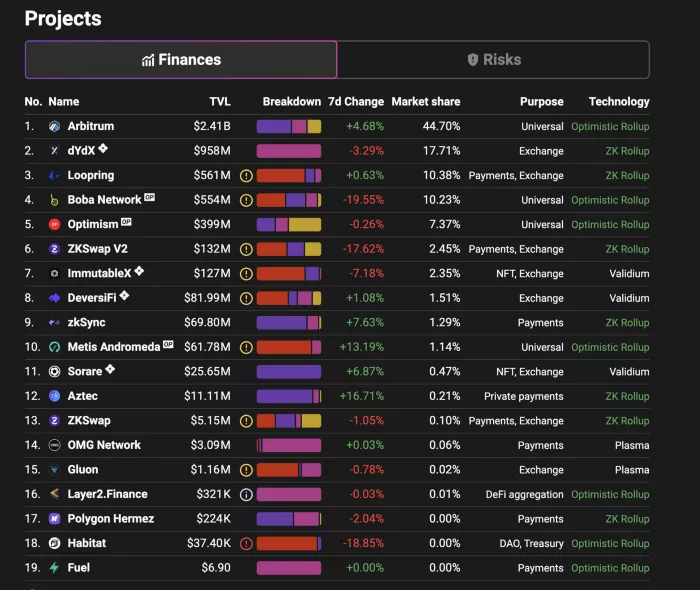The image size is (700, 590).
Task: Click the OP badge next to Optimism
Action: (126, 222)
